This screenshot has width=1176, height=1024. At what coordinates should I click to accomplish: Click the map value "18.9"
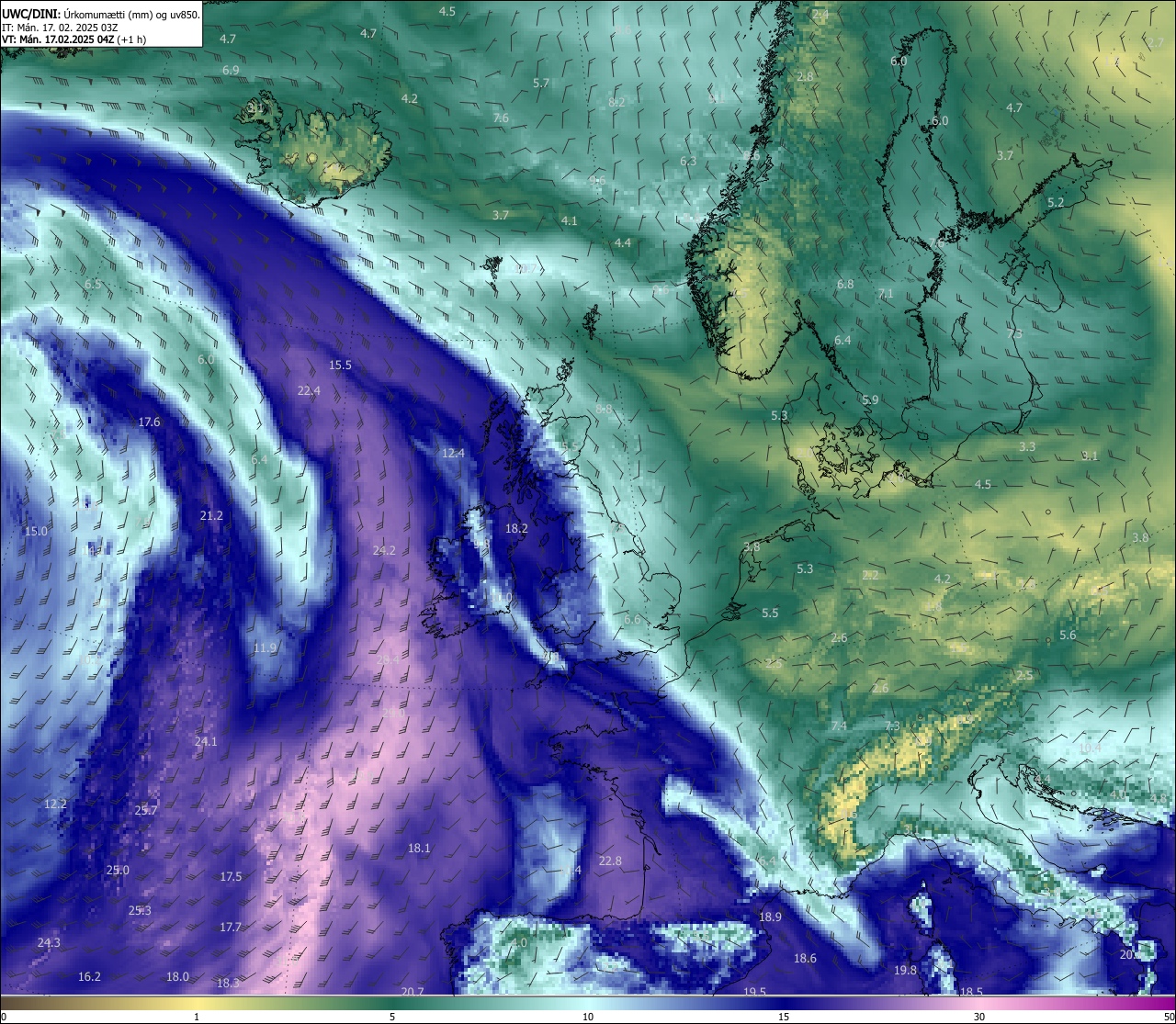pos(770,917)
